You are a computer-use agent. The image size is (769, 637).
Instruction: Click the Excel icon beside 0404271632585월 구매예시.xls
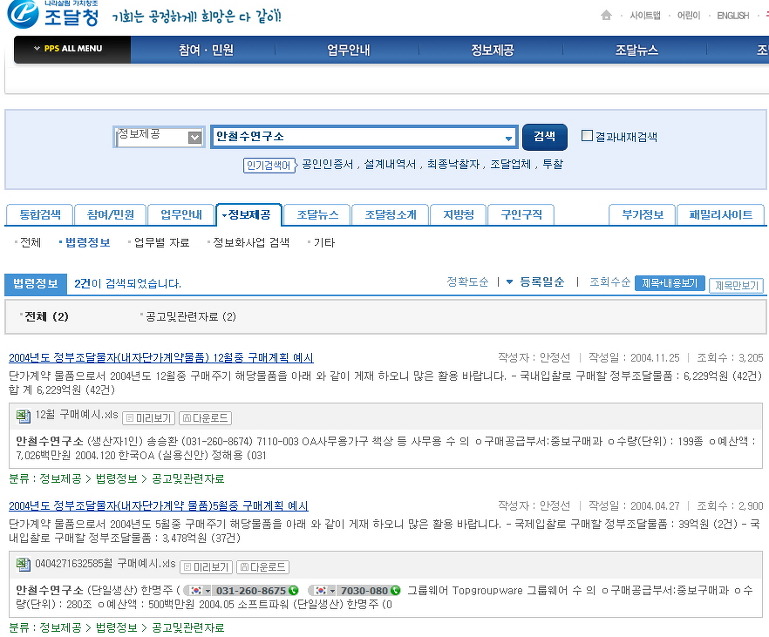25,566
